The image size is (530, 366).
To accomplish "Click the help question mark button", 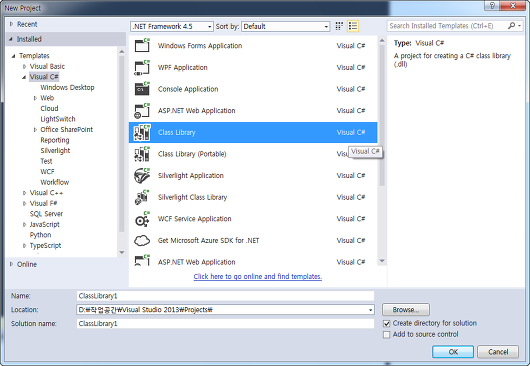I will [x=492, y=5].
